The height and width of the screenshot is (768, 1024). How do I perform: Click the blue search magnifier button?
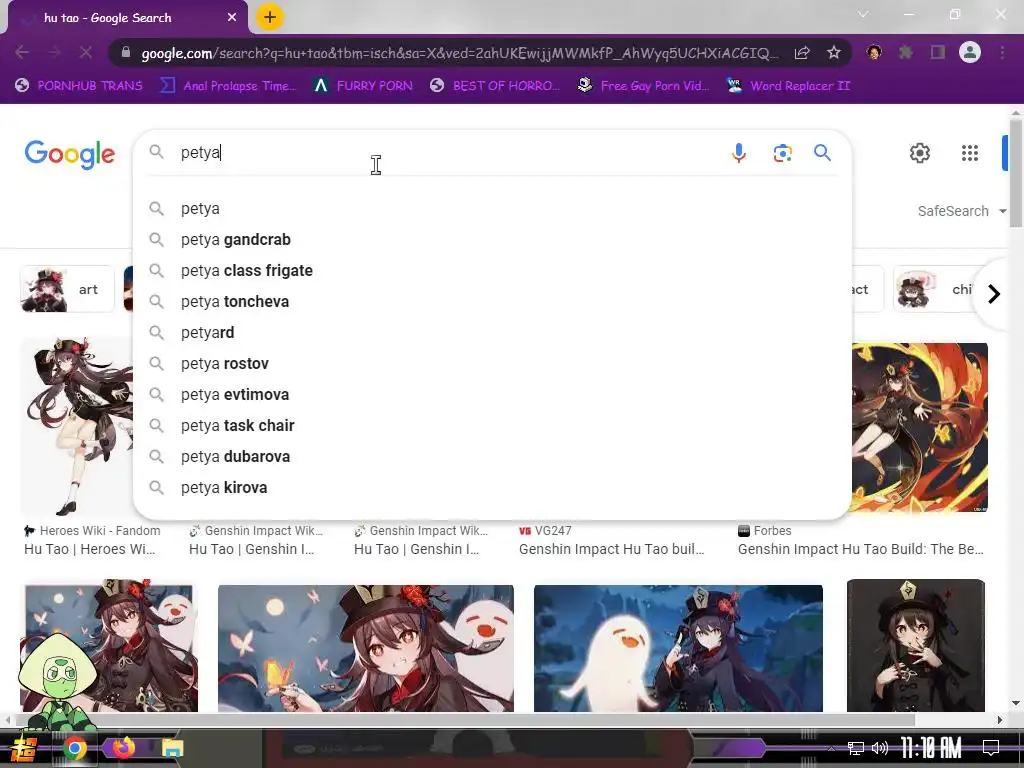point(822,153)
